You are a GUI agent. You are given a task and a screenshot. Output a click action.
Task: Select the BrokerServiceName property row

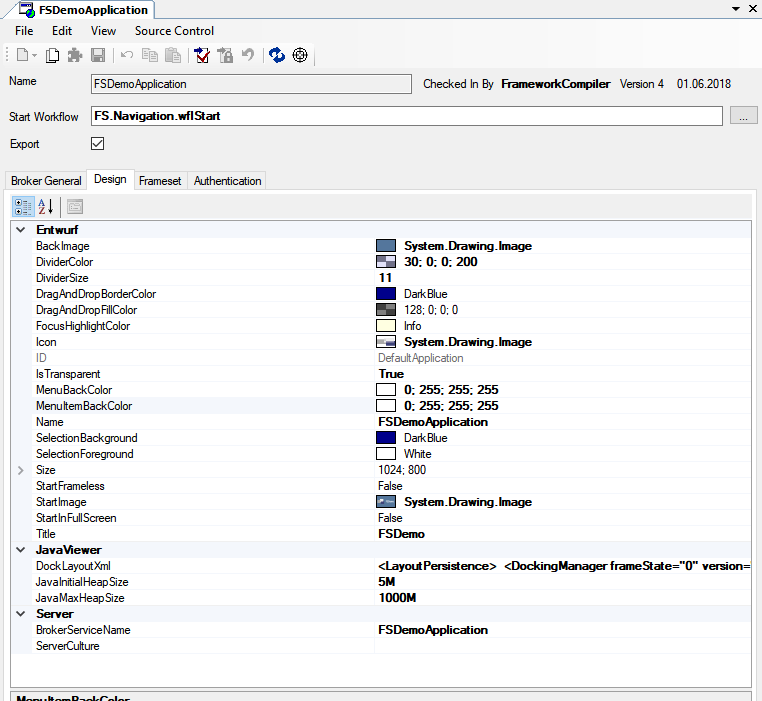[392, 630]
